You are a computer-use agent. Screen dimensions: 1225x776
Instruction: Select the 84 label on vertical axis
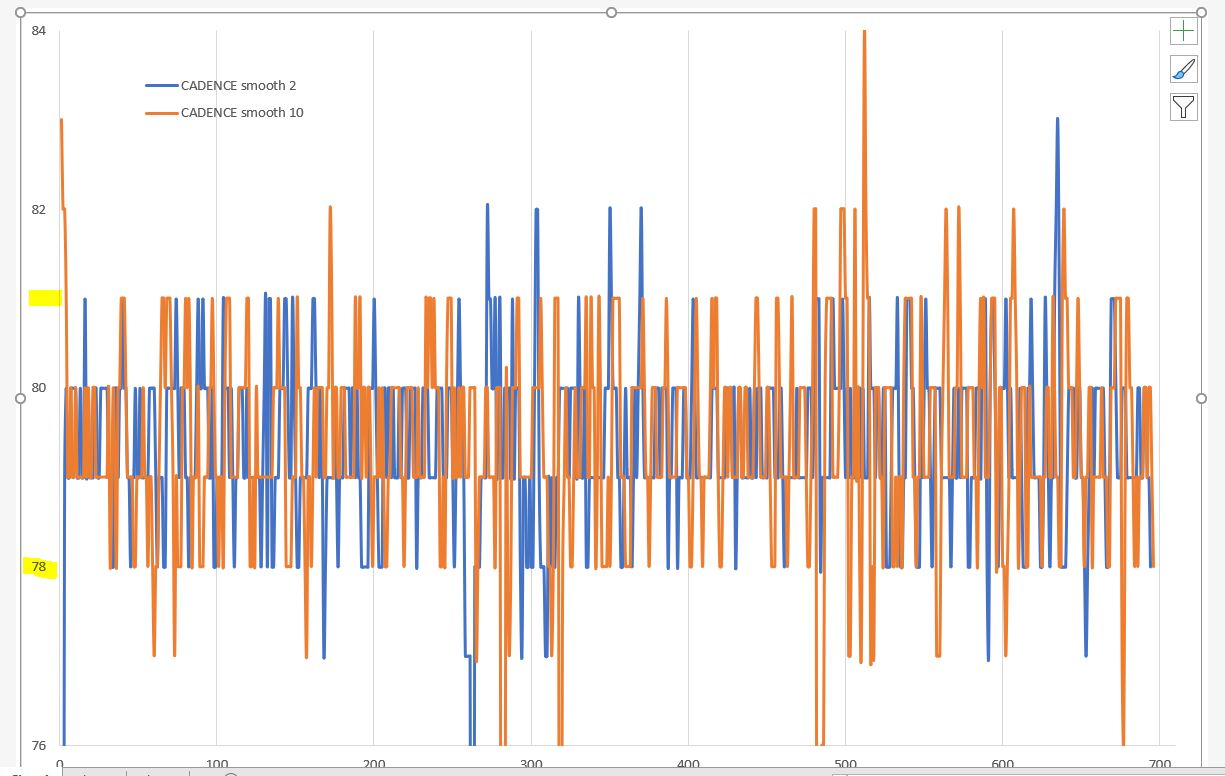pyautogui.click(x=39, y=31)
